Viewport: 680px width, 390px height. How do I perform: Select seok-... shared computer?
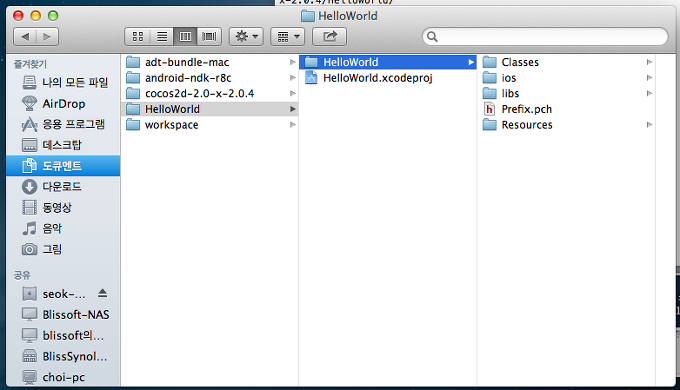[x=63, y=294]
